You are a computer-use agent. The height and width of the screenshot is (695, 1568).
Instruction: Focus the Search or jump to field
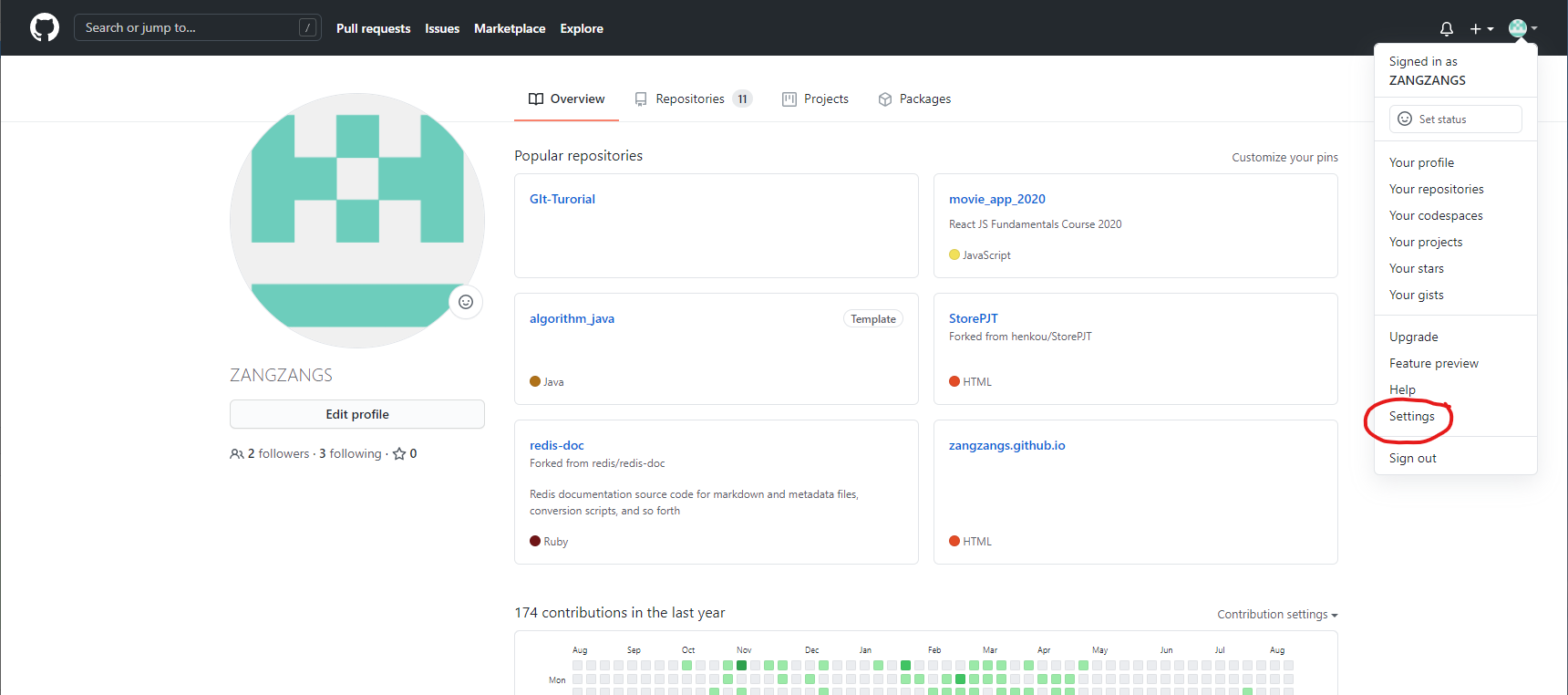198,27
